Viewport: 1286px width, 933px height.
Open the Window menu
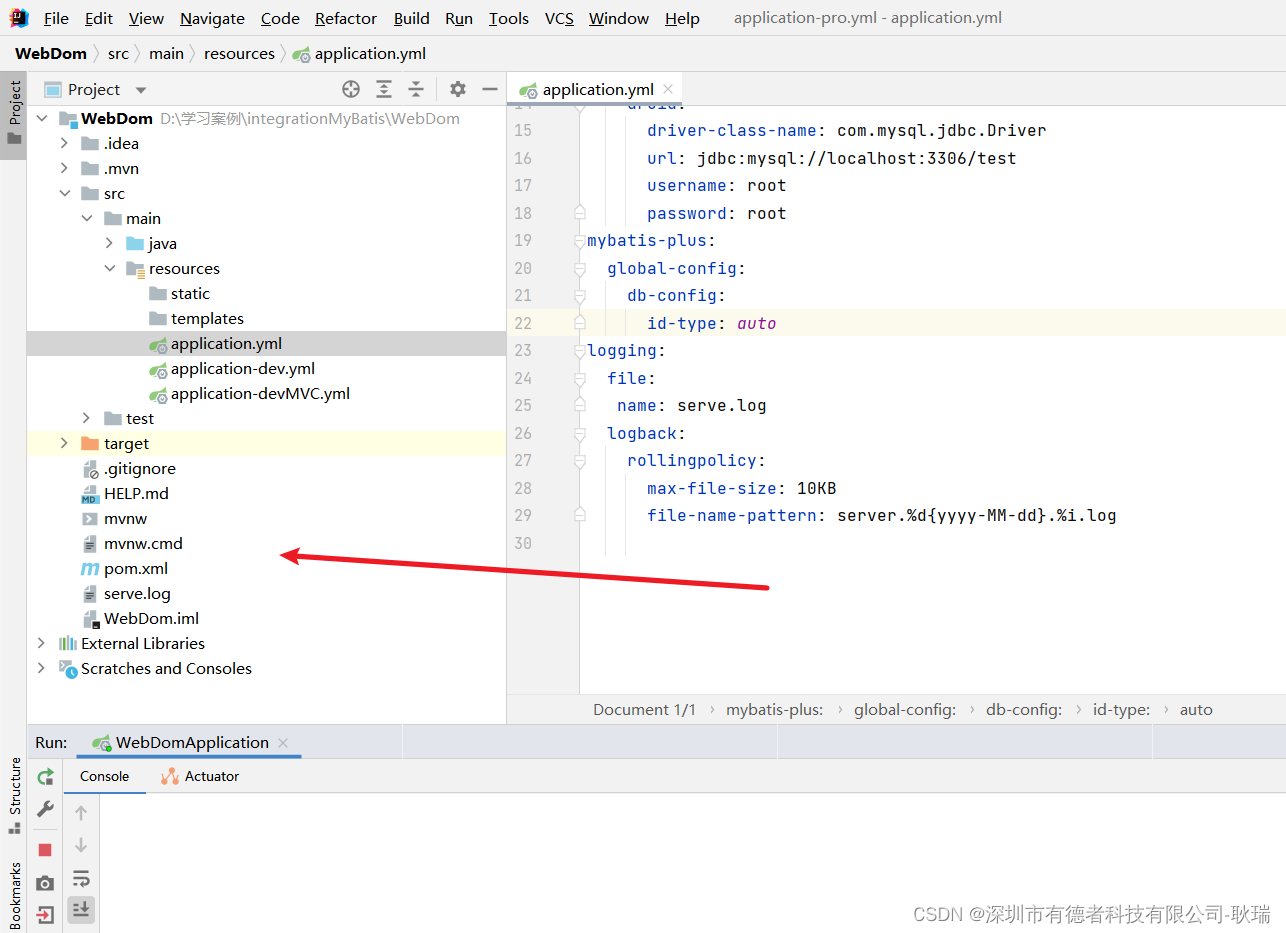(619, 18)
